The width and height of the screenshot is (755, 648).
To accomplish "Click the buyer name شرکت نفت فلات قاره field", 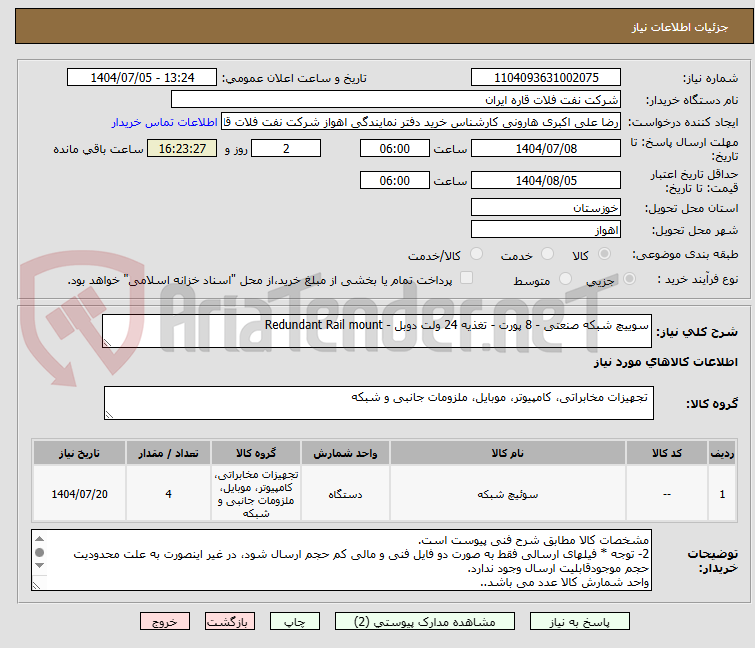I will [x=395, y=100].
